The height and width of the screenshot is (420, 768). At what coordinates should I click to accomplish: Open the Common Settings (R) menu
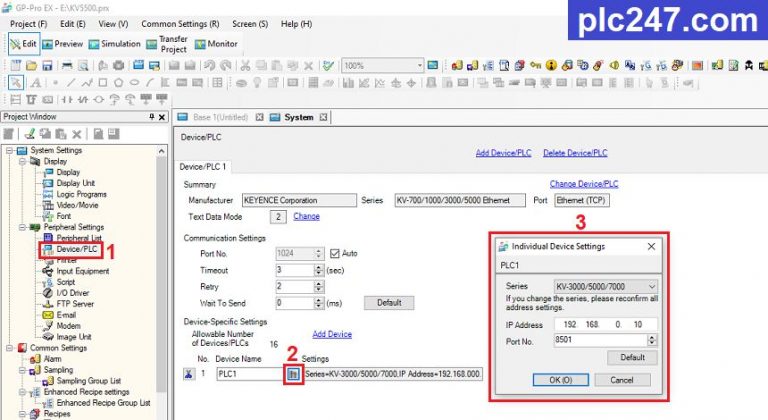click(180, 22)
